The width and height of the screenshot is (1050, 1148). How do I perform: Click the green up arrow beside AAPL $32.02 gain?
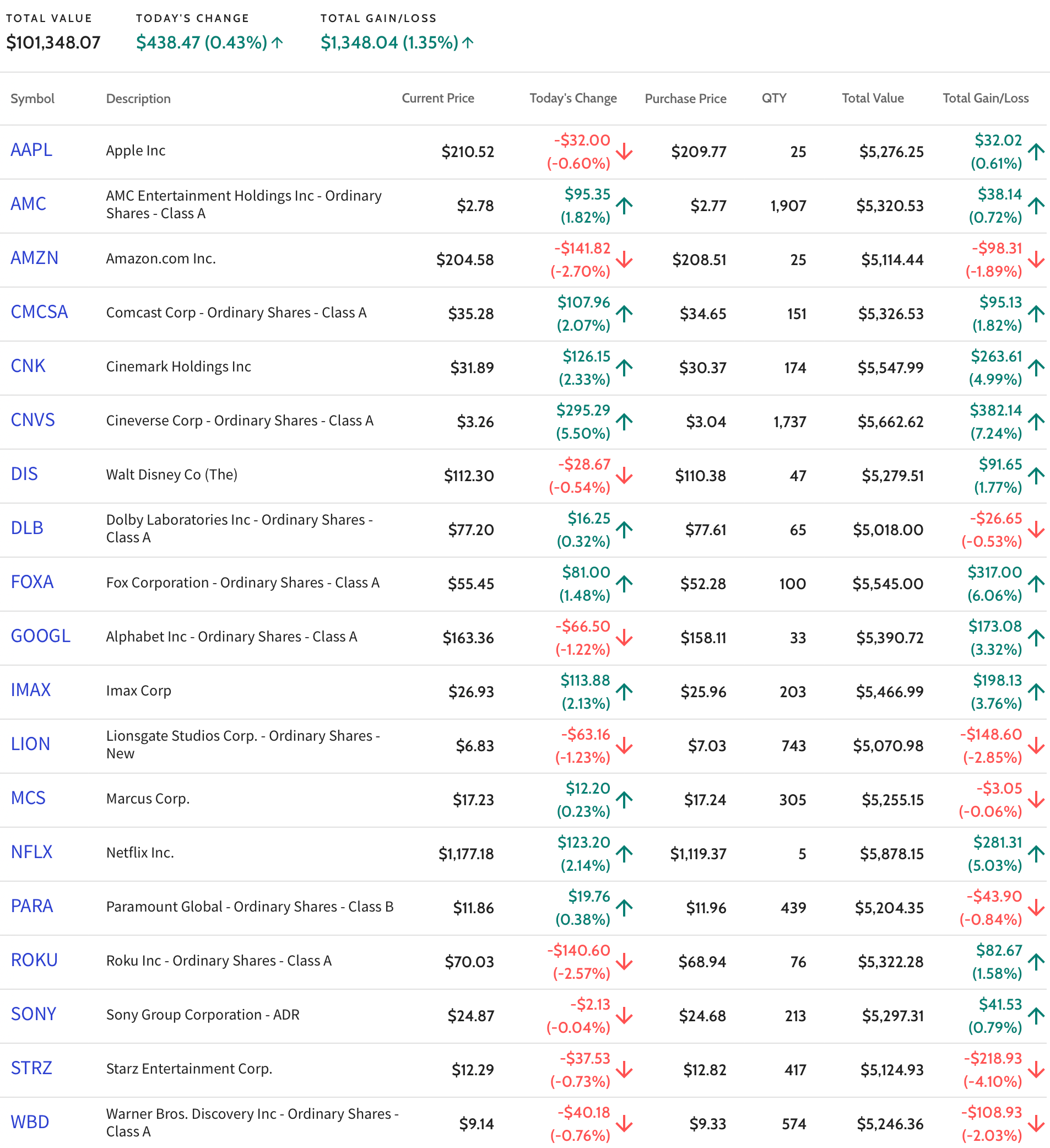[1036, 152]
